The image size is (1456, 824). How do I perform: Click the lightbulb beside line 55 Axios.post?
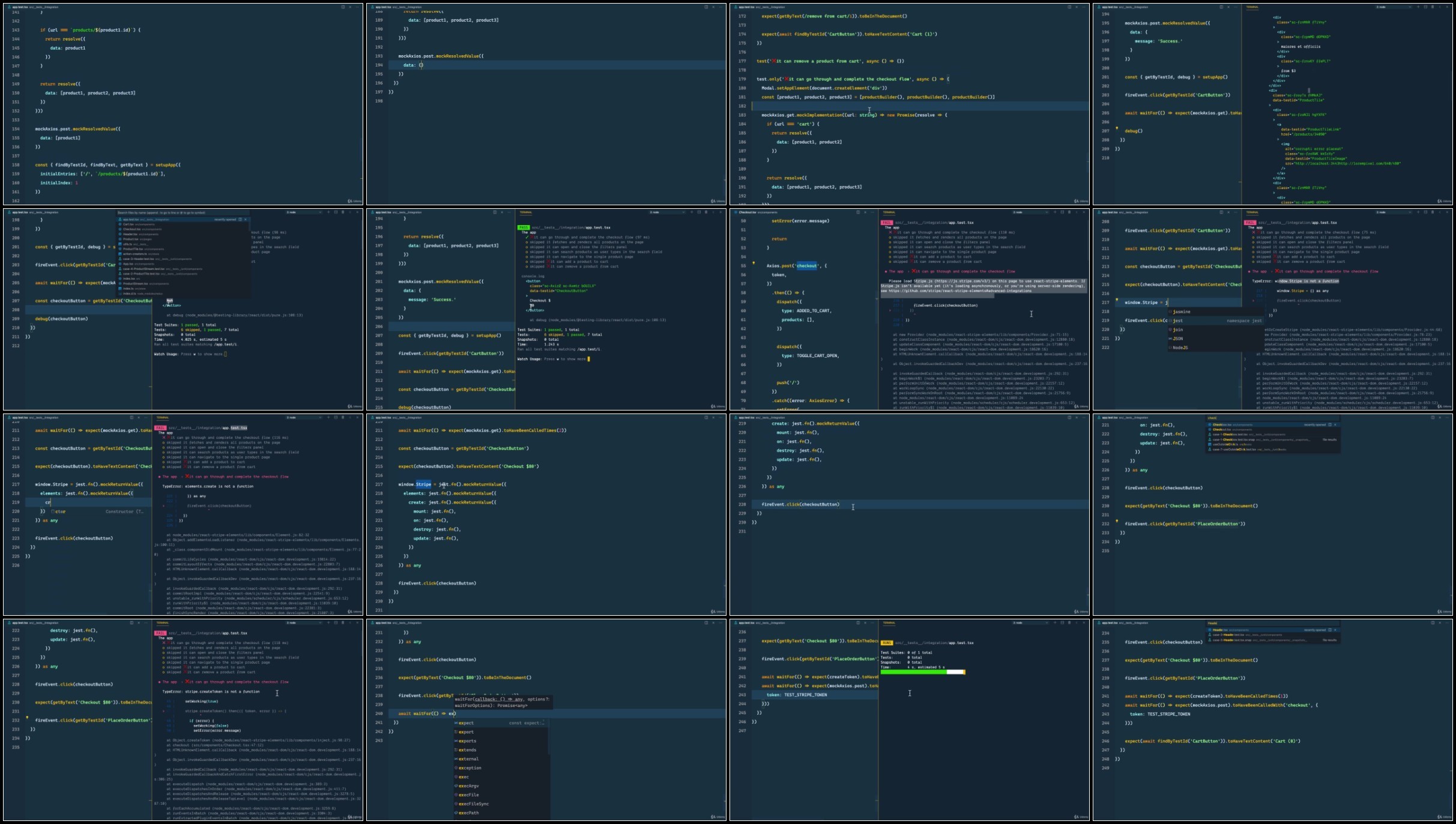click(754, 263)
